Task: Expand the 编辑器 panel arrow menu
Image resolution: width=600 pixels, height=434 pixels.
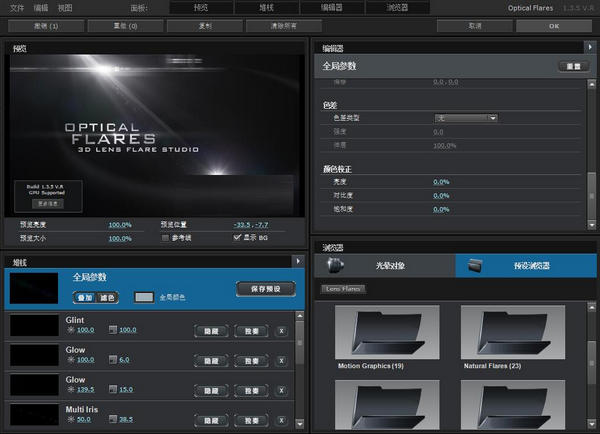Action: pos(590,47)
